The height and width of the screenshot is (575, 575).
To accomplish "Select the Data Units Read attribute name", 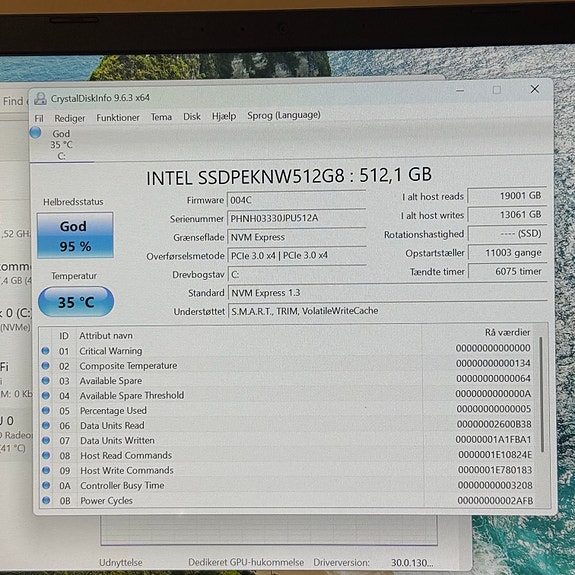I will point(112,425).
